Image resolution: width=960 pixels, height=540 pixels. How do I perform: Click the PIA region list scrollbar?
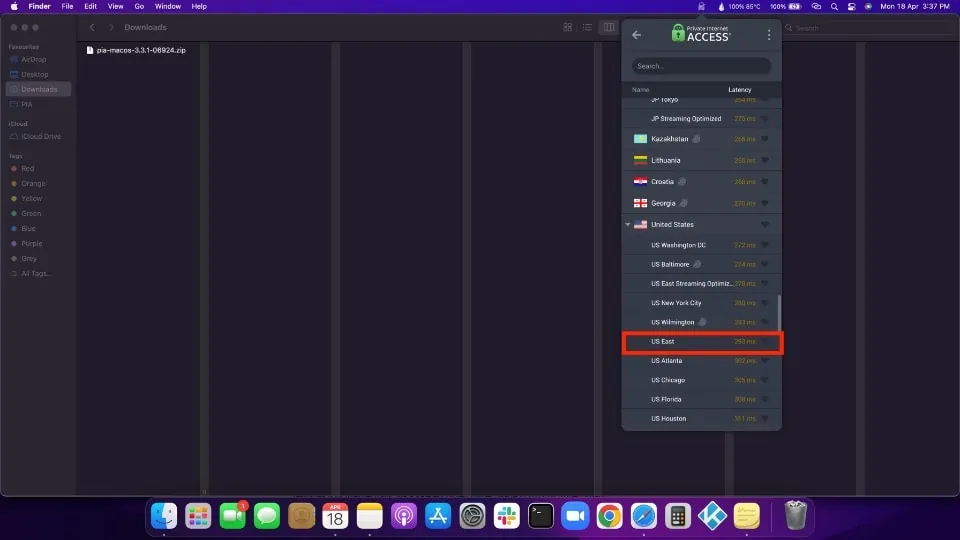click(x=779, y=313)
